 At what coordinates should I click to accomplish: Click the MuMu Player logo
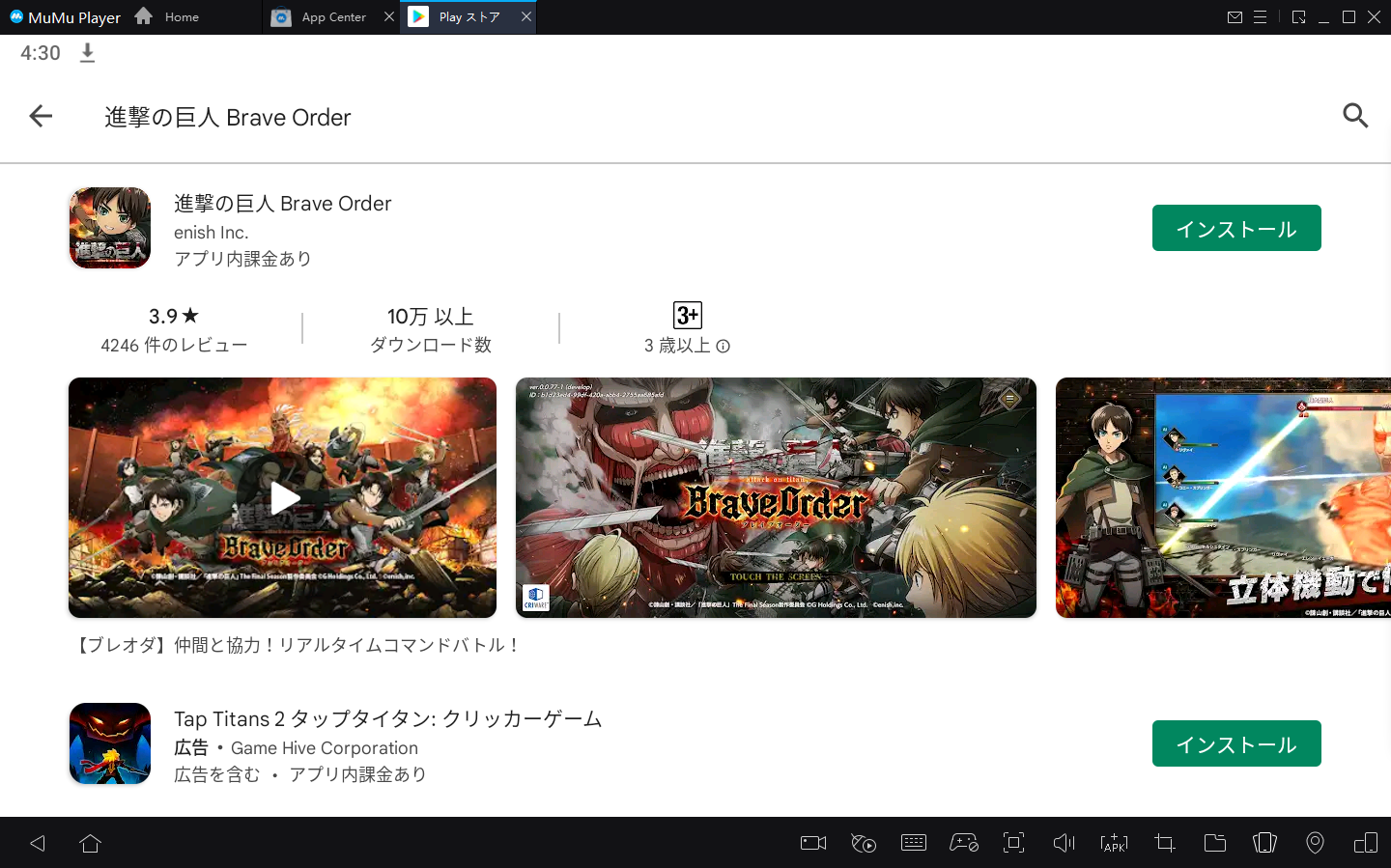point(65,17)
